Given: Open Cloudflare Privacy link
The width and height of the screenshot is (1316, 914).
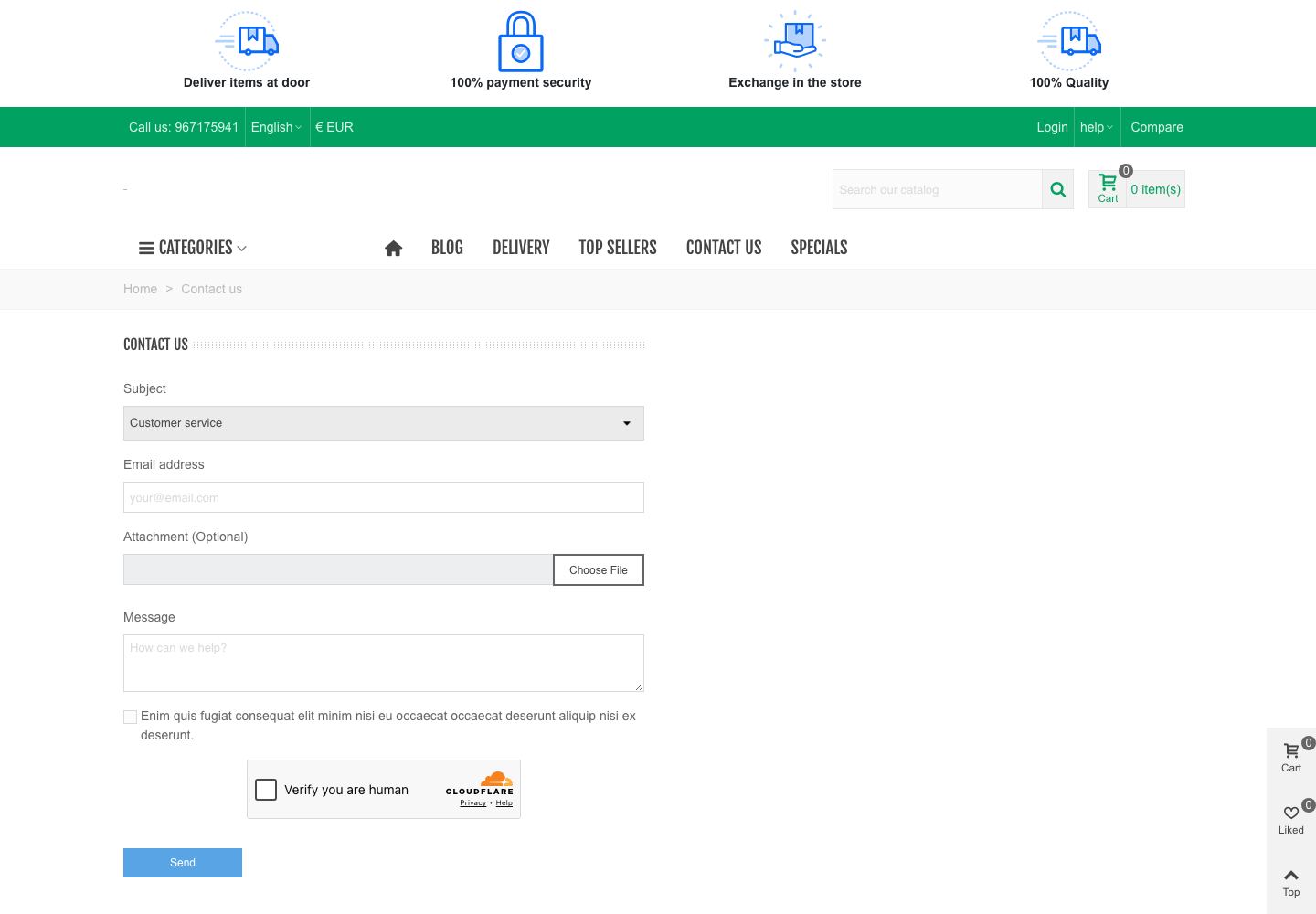Looking at the screenshot, I should pos(472,802).
